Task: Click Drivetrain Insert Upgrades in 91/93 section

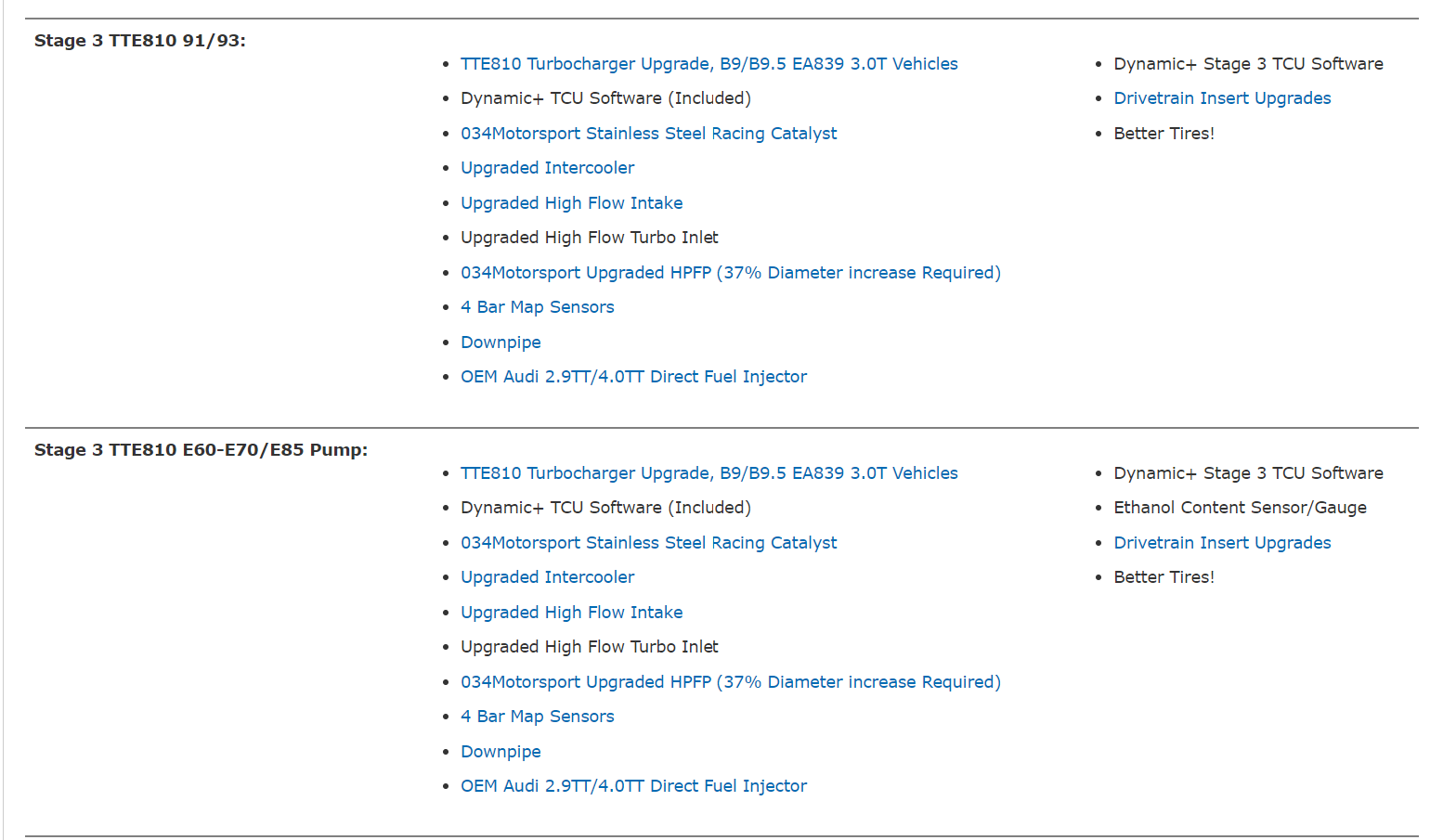Action: (x=1222, y=98)
